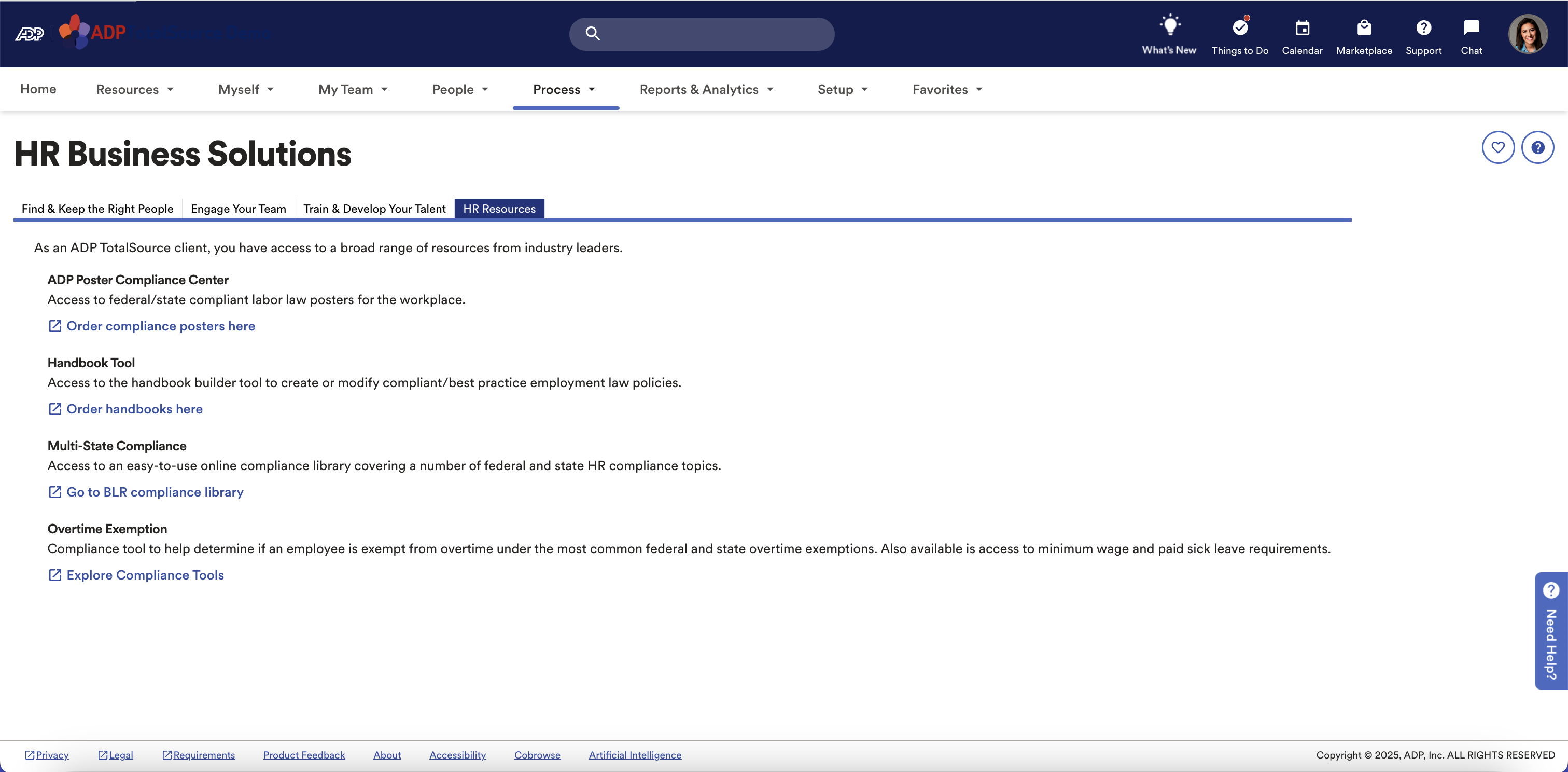Open the What's New lightbulb icon
This screenshot has height=772, width=1568.
(x=1169, y=27)
